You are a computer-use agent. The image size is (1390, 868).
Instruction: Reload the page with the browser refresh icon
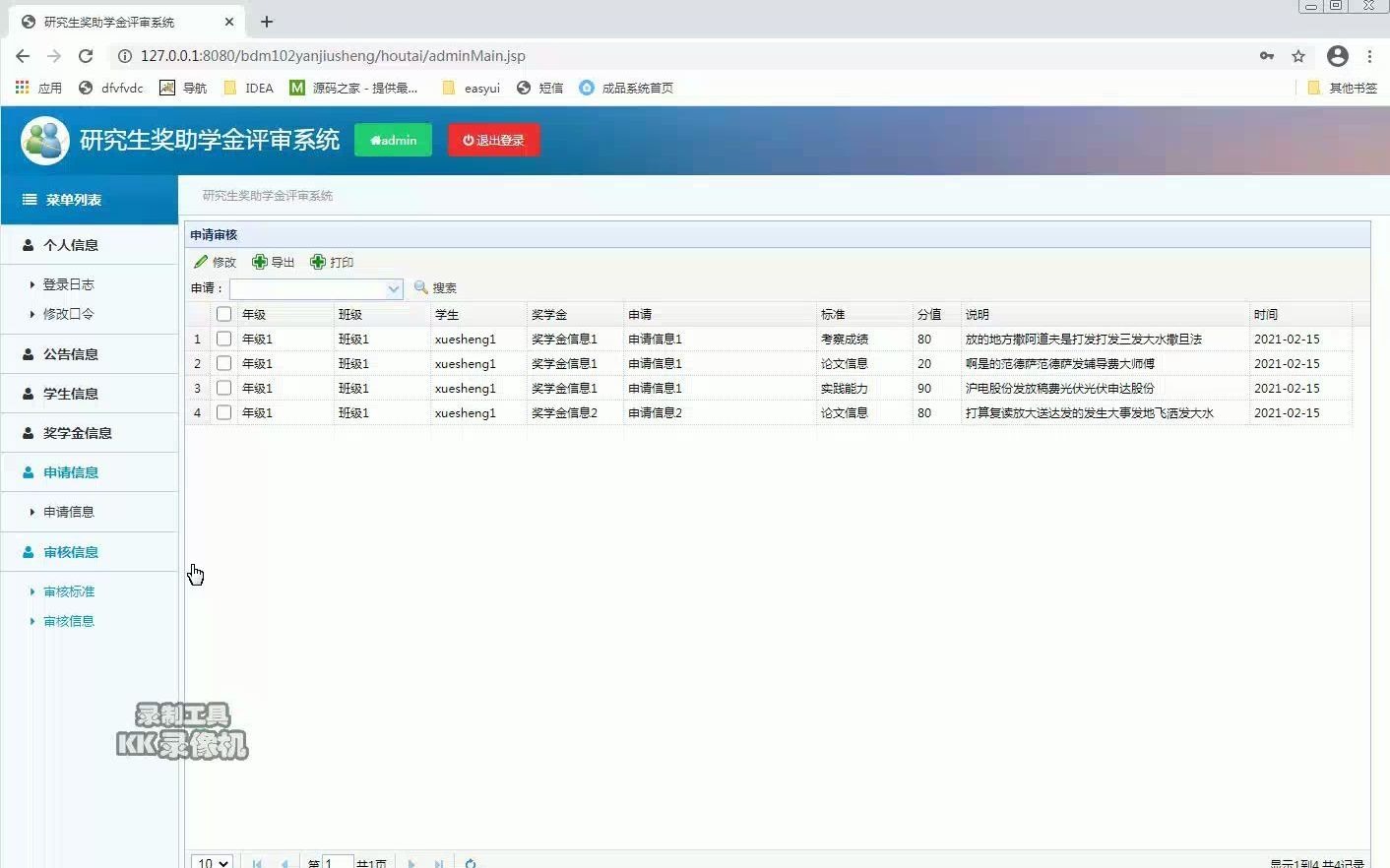[x=86, y=56]
